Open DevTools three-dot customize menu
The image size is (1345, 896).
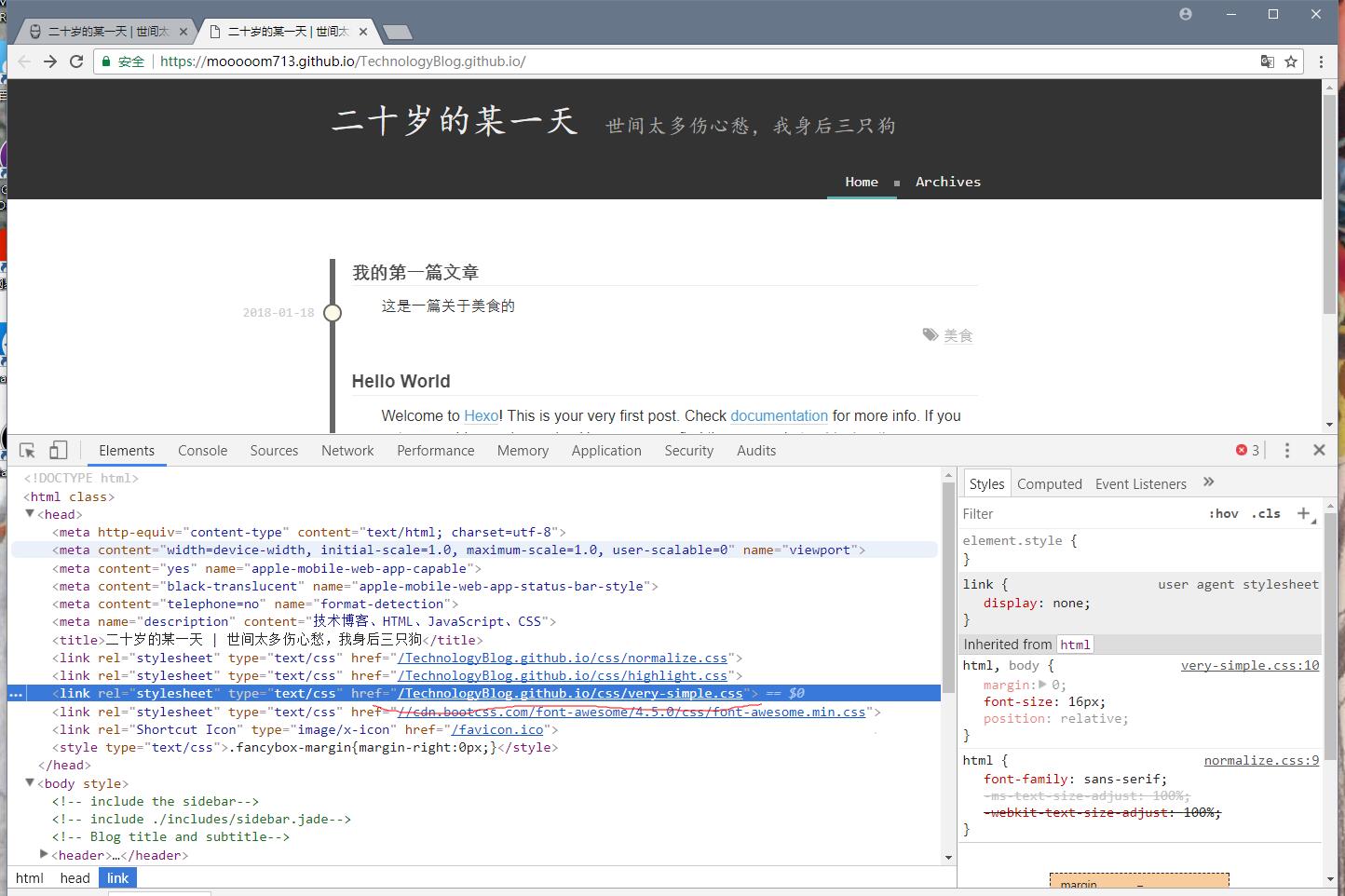tap(1287, 451)
